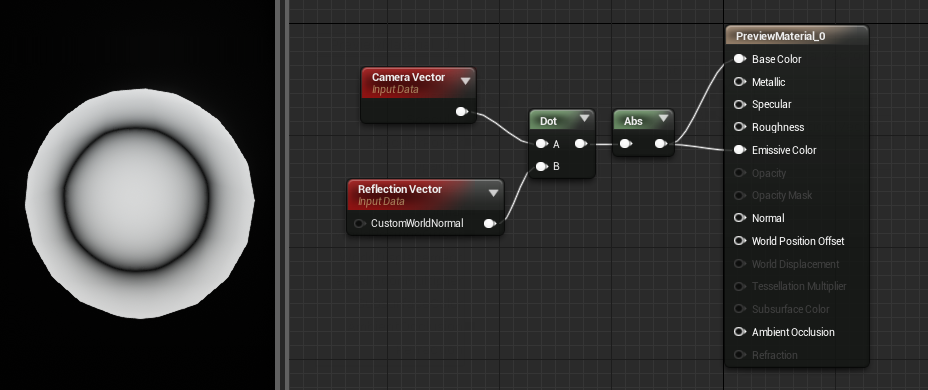Click the Reflection Vector output pin

[x=489, y=223]
